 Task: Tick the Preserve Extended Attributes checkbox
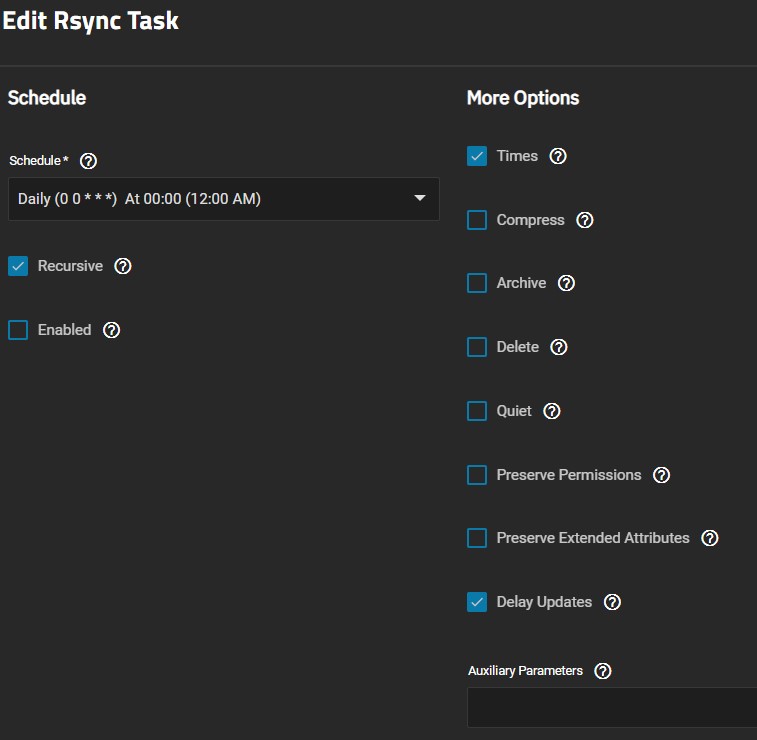(x=477, y=538)
